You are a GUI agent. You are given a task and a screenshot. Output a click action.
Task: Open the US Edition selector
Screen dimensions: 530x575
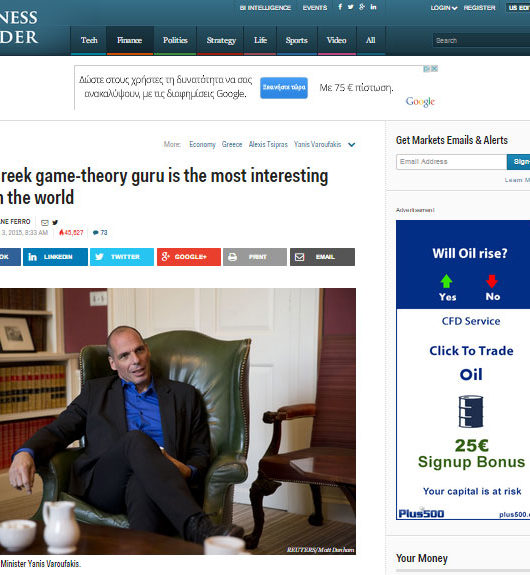pyautogui.click(x=519, y=8)
